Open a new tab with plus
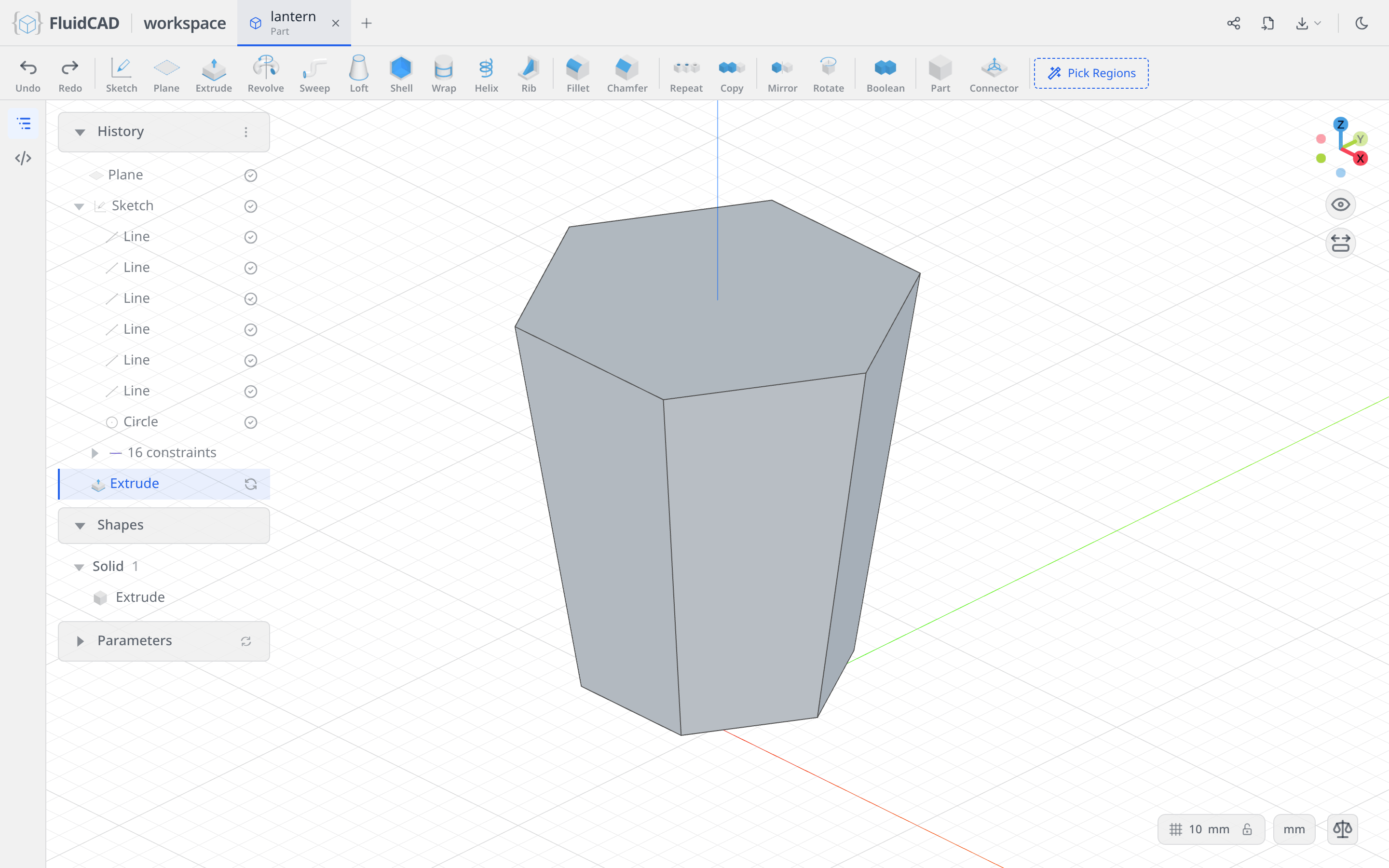Image resolution: width=1389 pixels, height=868 pixels. pyautogui.click(x=366, y=23)
